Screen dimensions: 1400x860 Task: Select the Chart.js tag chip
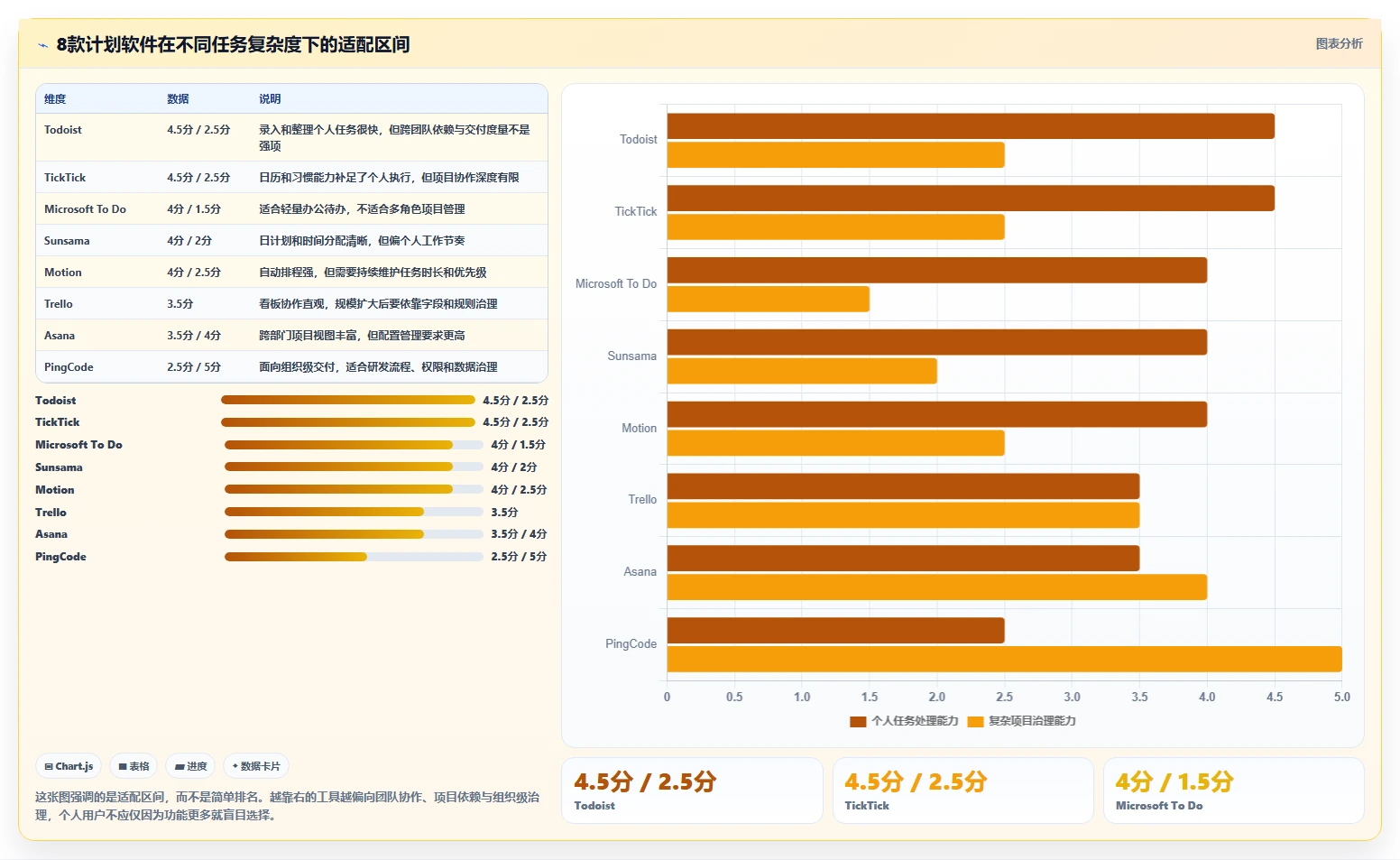[69, 766]
